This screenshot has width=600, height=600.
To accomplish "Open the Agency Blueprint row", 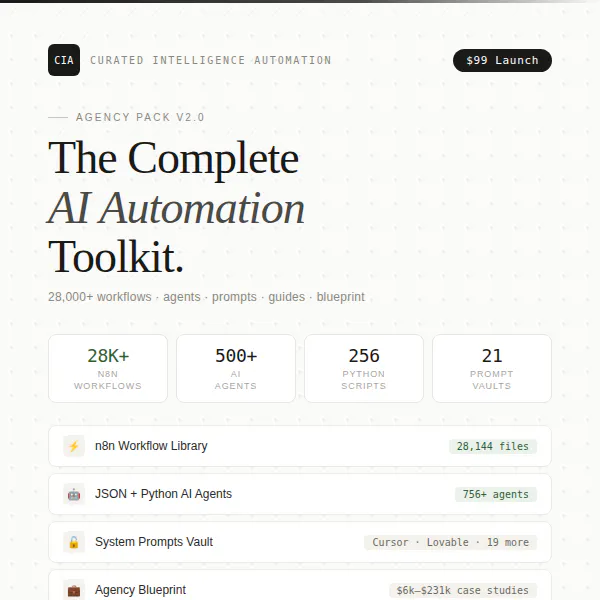I will pos(300,585).
